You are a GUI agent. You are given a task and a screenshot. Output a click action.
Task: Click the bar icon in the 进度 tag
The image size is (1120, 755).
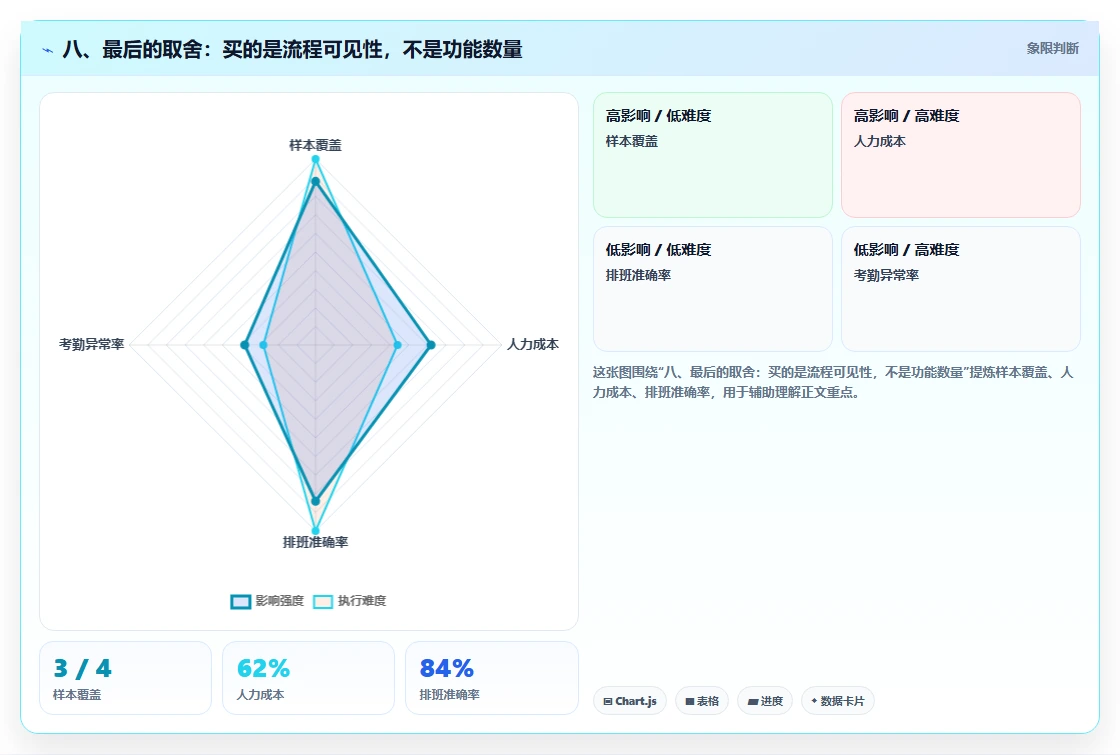753,701
